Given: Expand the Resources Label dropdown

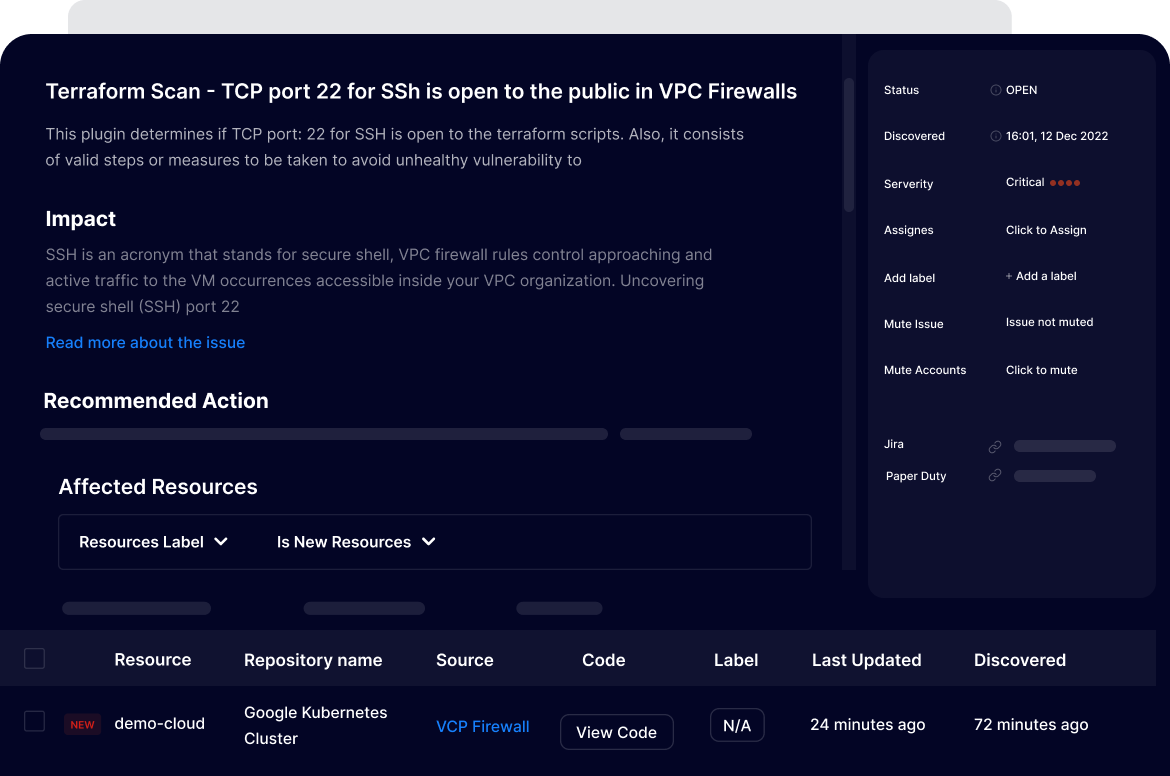Looking at the screenshot, I should tap(154, 542).
